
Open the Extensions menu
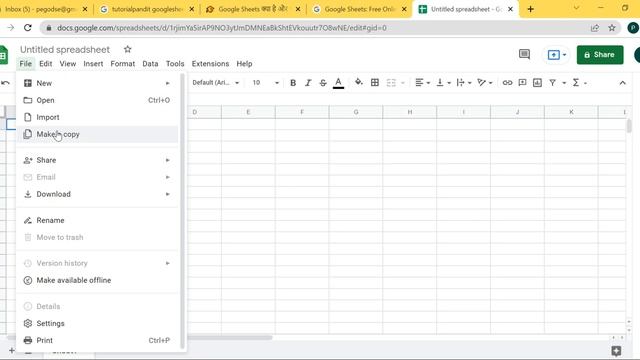(x=210, y=64)
